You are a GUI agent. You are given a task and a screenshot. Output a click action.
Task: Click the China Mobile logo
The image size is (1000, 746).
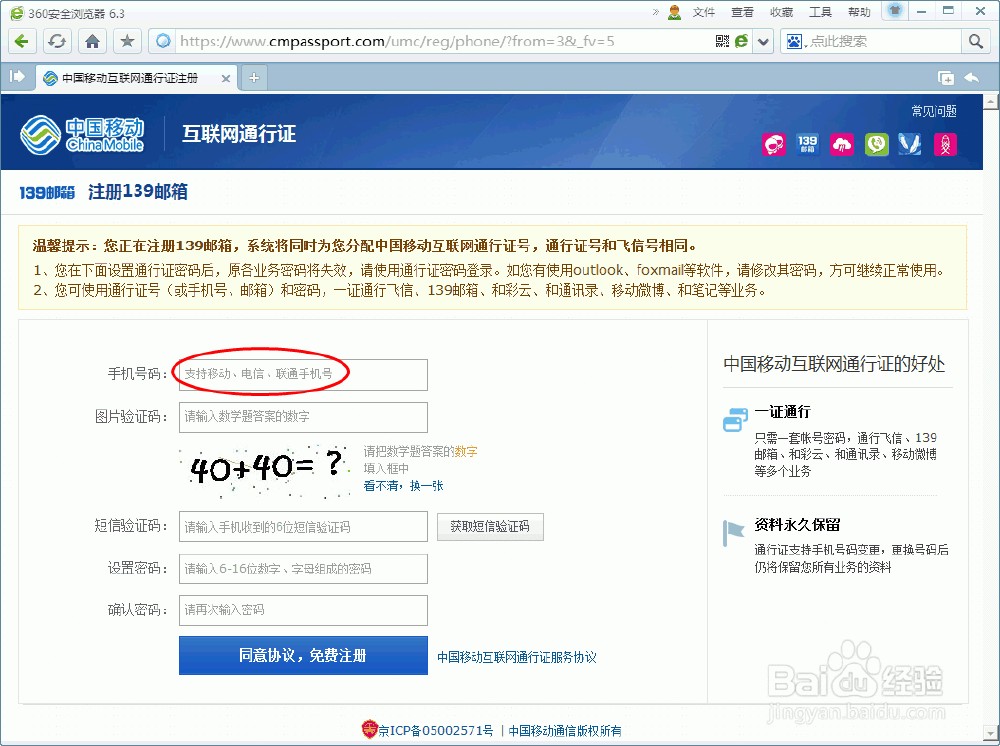tap(82, 135)
